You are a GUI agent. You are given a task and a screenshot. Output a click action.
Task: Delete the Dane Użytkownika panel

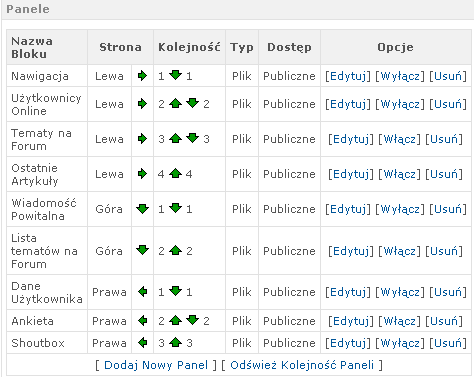[448, 292]
